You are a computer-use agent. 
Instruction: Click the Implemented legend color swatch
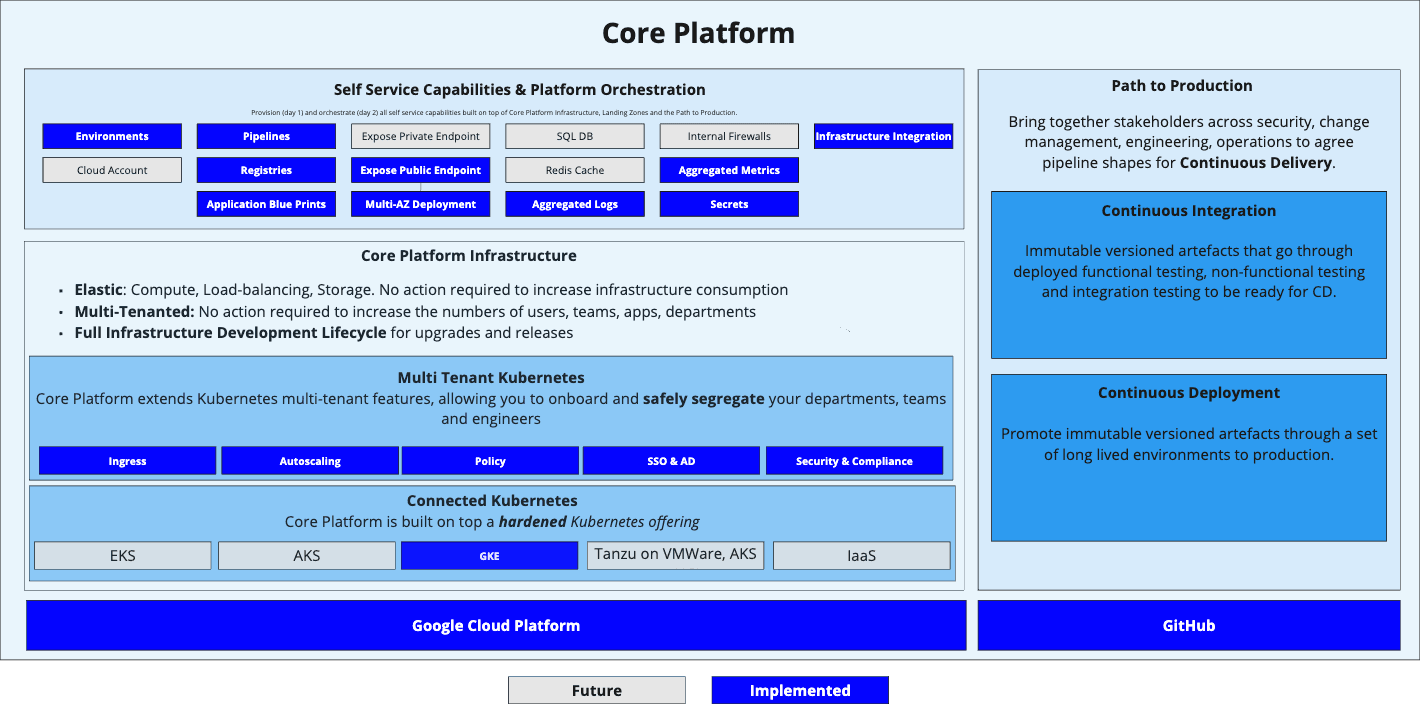(799, 690)
